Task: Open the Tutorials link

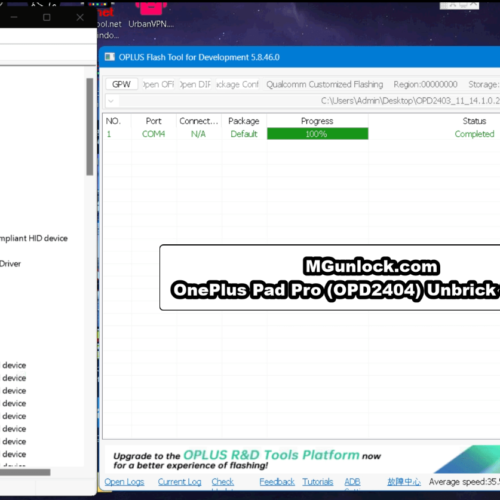Action: point(318,482)
